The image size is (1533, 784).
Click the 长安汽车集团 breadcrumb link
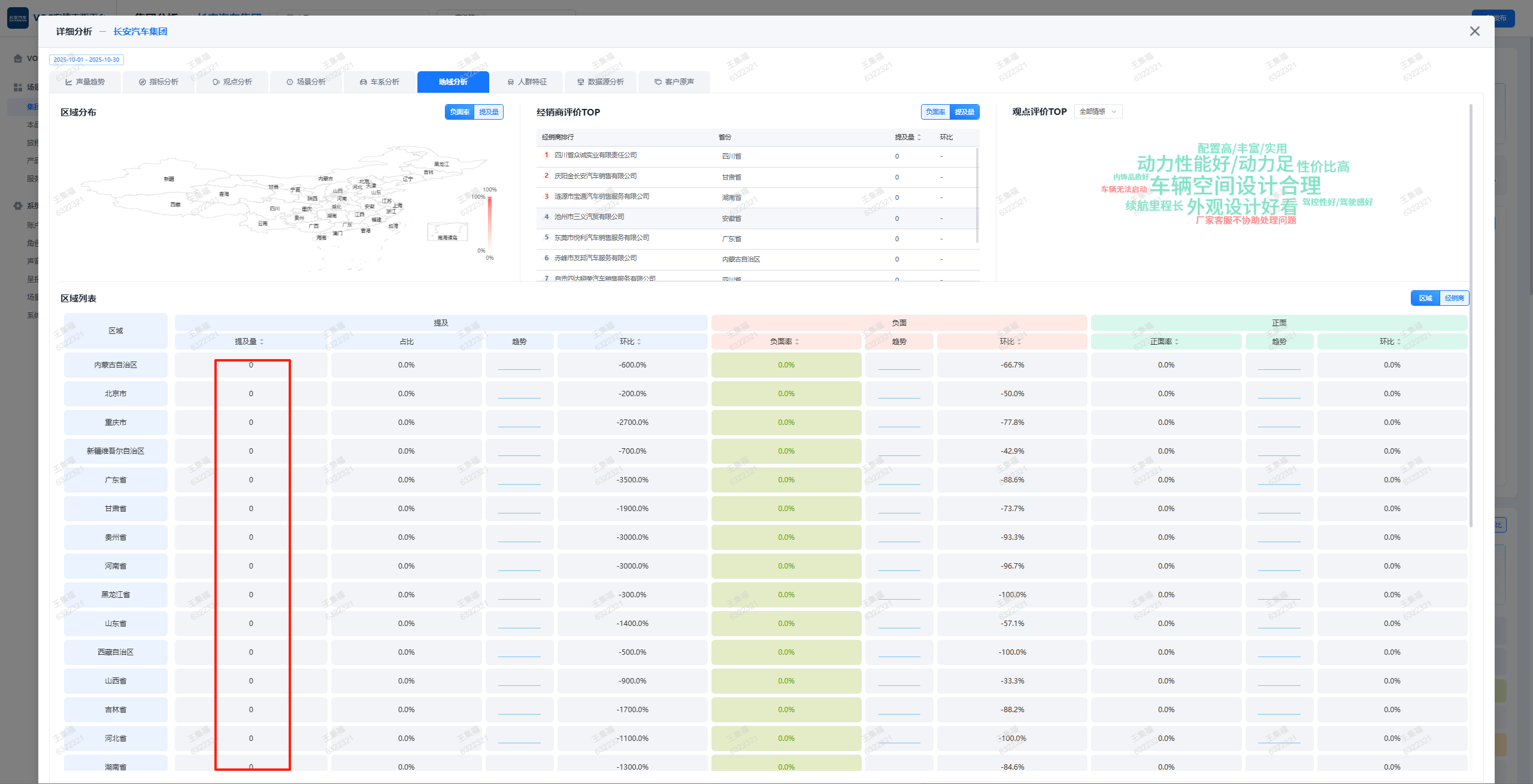point(140,31)
